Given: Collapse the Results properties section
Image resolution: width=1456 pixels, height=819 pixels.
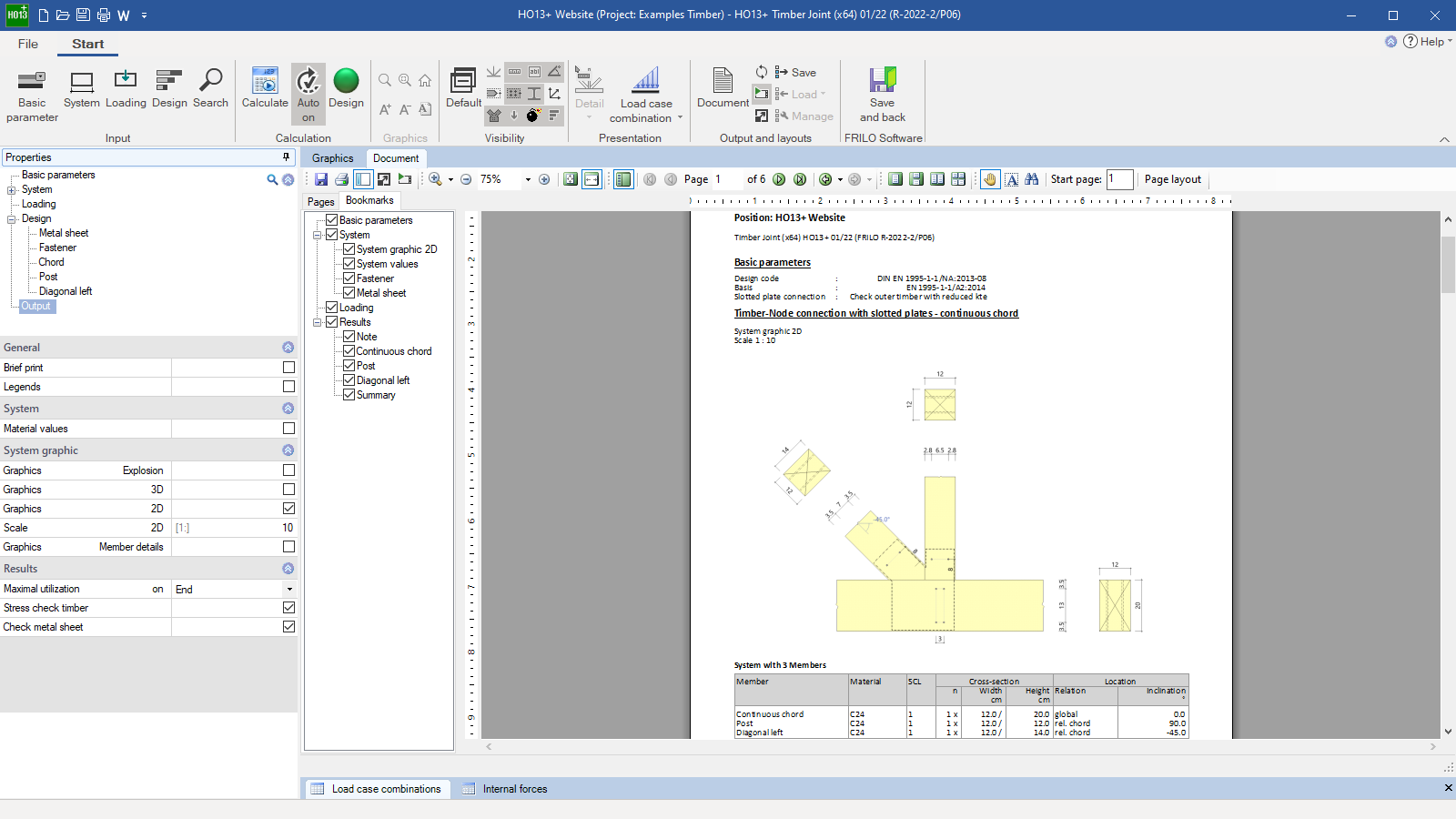Looking at the screenshot, I should 288,569.
